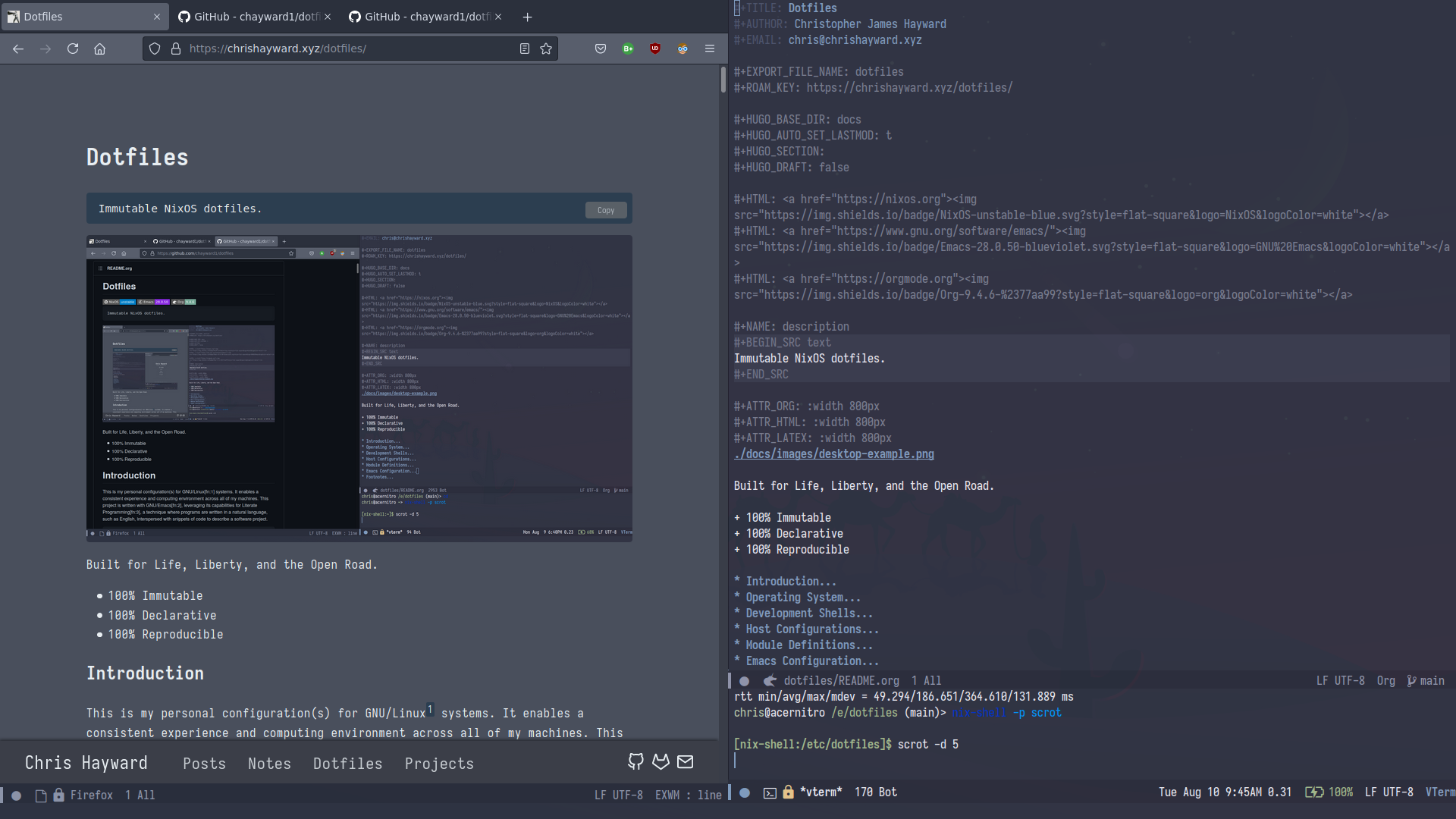Click the back navigation arrow in Firefox
Viewport: 1456px width, 819px height.
click(18, 48)
